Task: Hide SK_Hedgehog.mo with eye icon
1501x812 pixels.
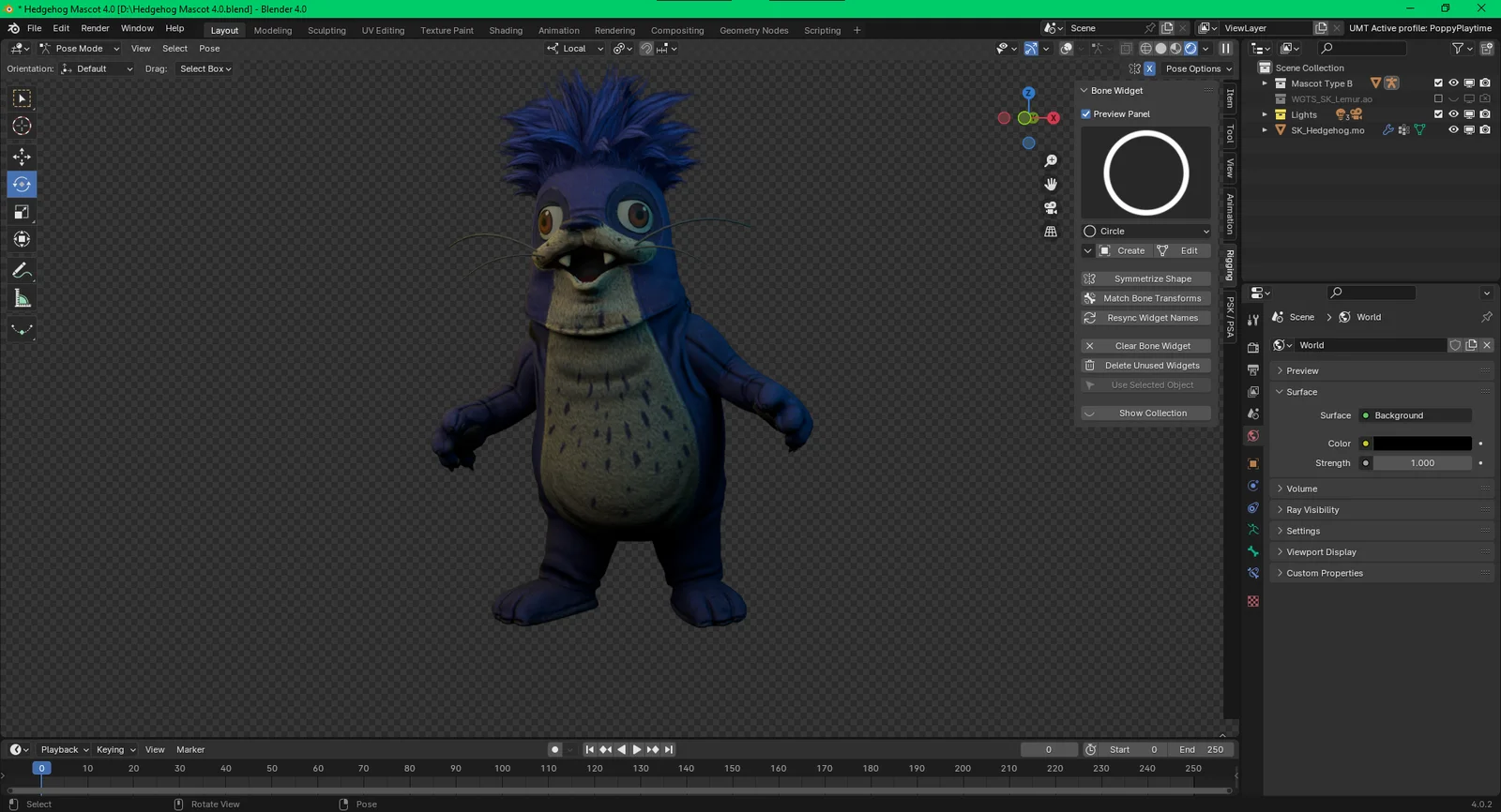Action: pos(1454,130)
